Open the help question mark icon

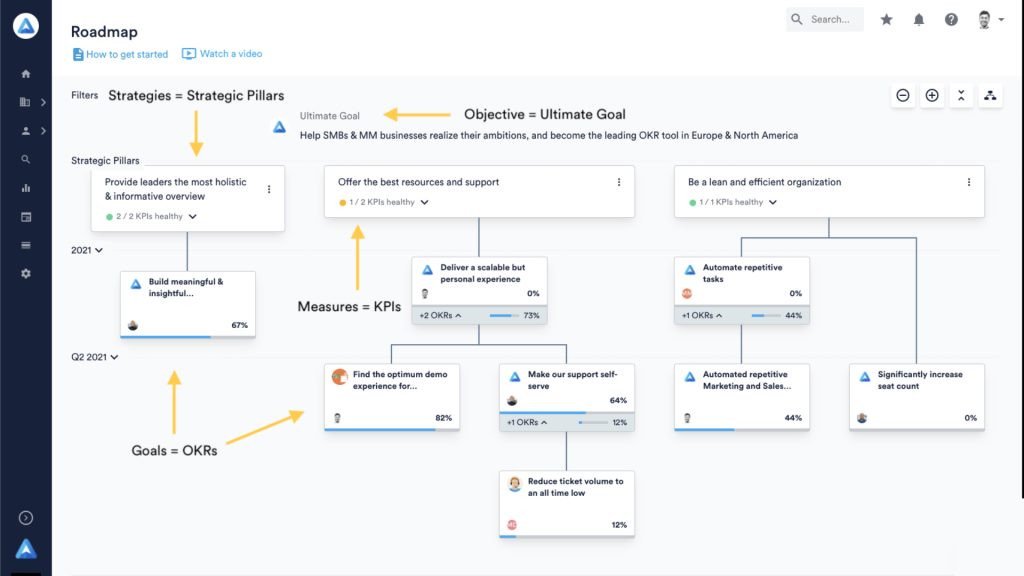pos(952,20)
